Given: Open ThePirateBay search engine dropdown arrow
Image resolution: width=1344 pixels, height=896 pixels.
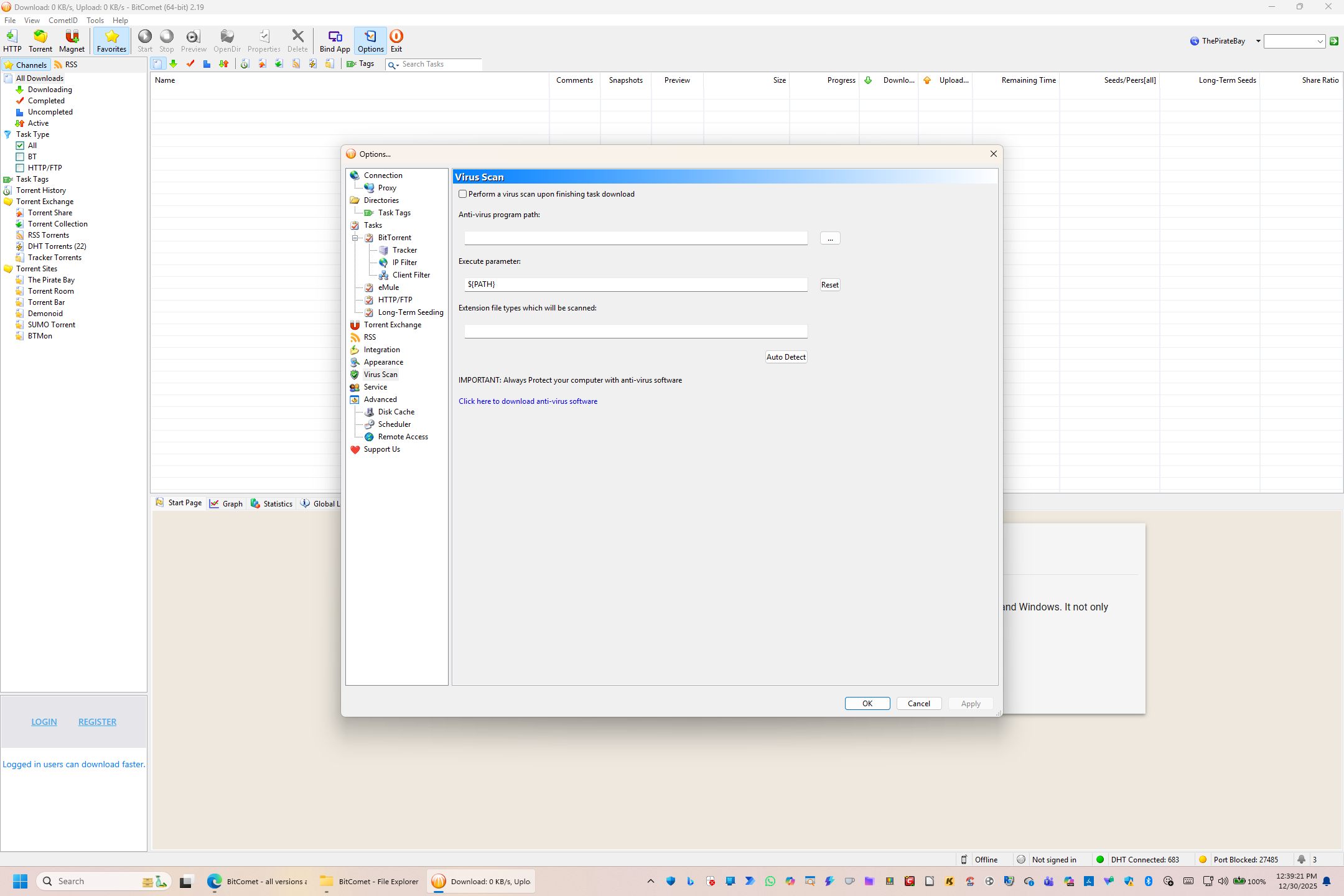Looking at the screenshot, I should (x=1258, y=41).
